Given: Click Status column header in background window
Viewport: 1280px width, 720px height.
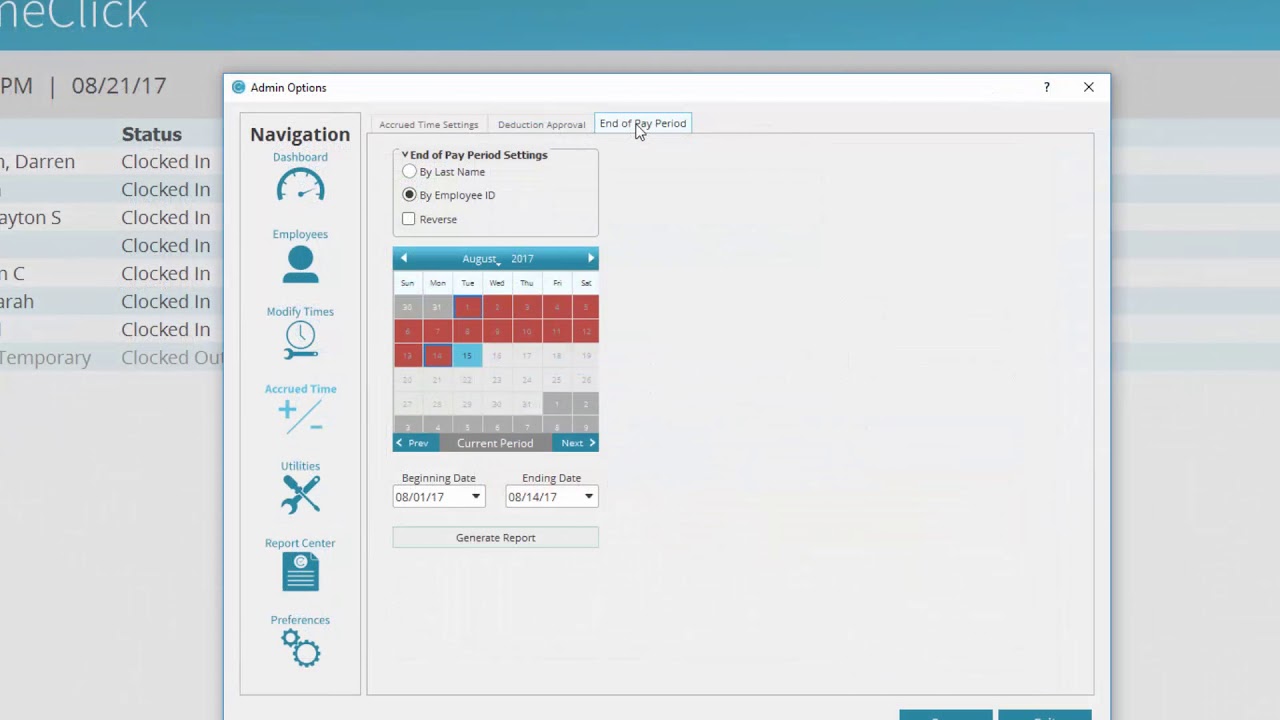Looking at the screenshot, I should (x=152, y=134).
